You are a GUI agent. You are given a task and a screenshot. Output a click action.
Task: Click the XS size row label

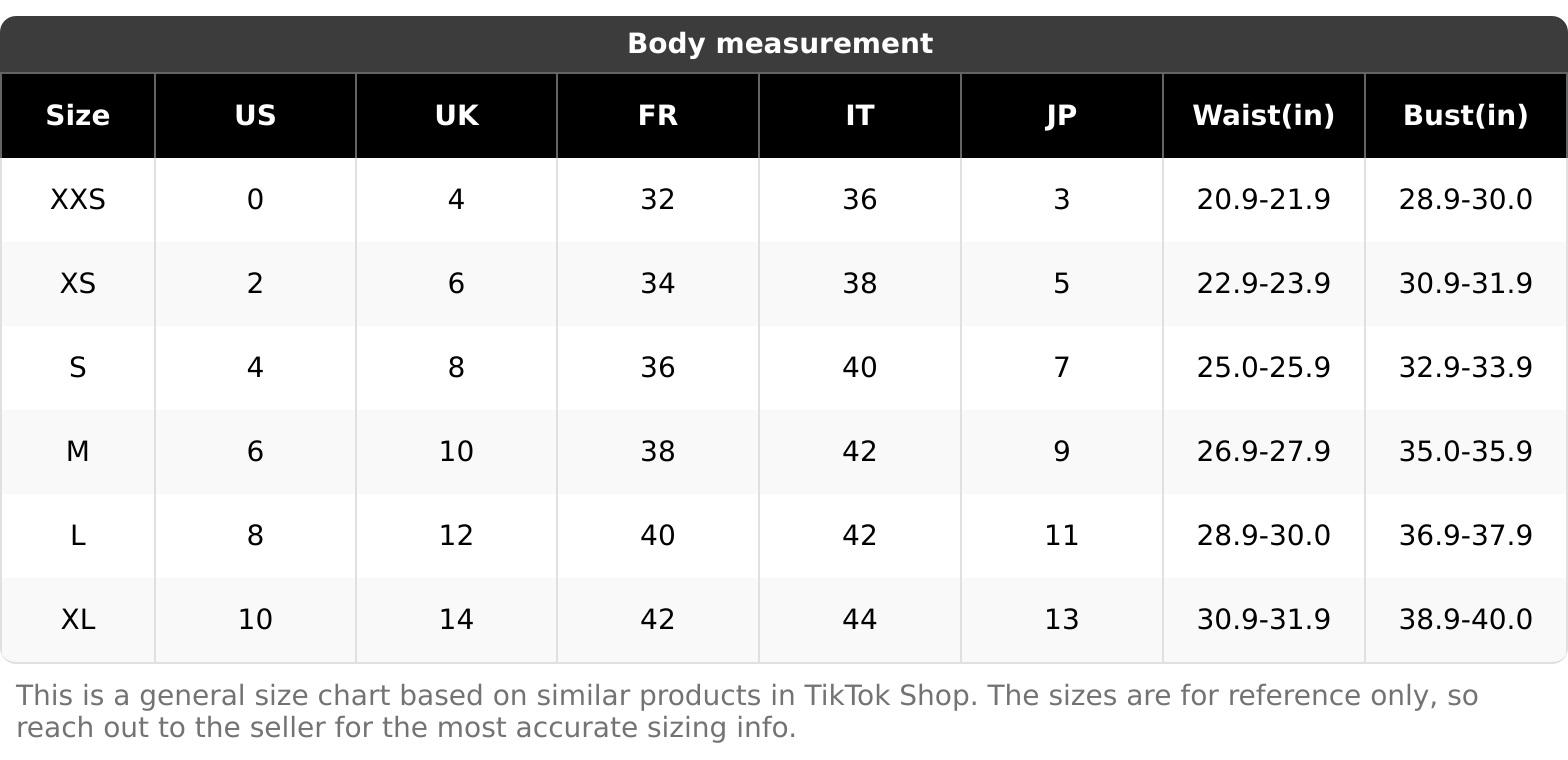[x=78, y=284]
